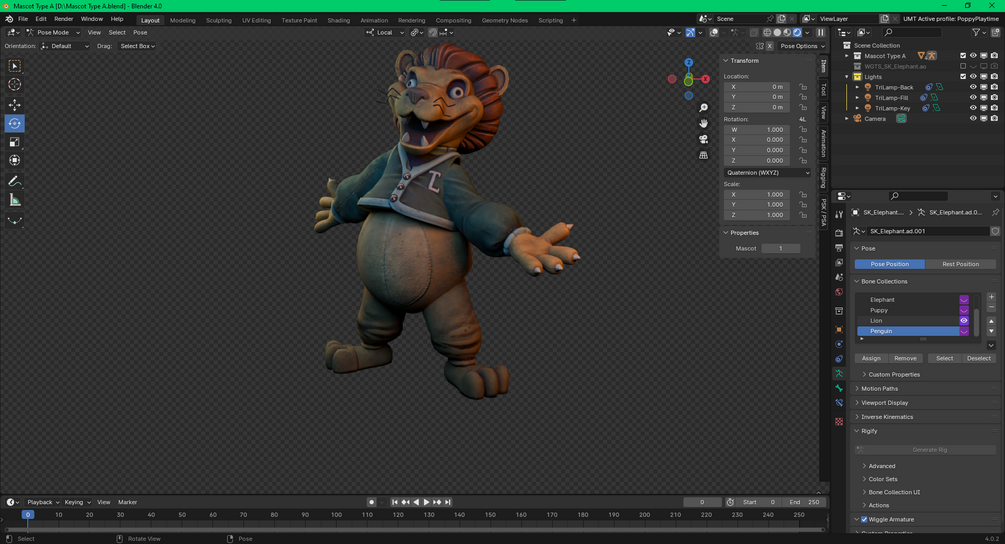This screenshot has height=544, width=1005.
Task: Click the pan hand viewport icon
Action: click(703, 124)
